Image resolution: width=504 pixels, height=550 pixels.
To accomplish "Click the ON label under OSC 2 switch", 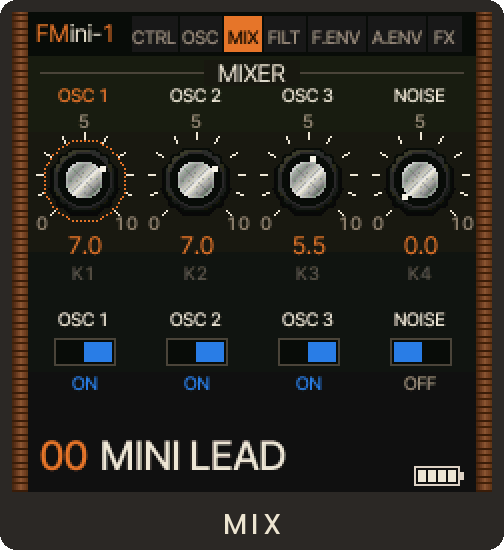I will tap(197, 383).
